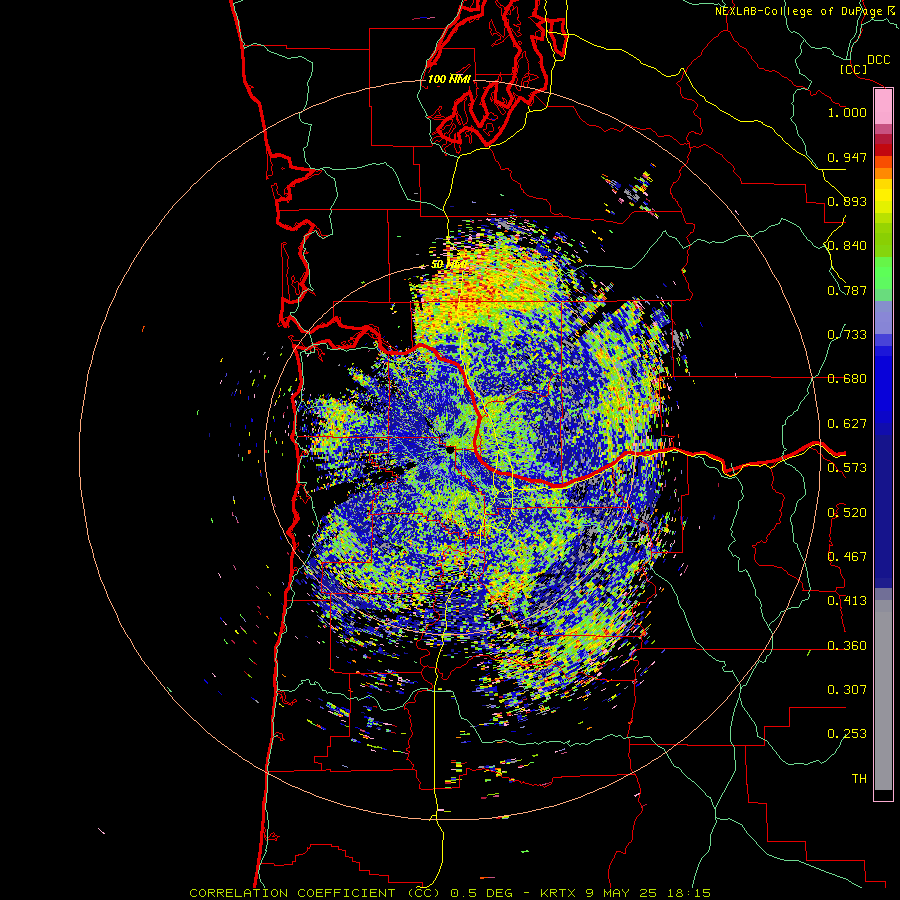Click the 0.787 scale value
Screen dimensions: 900x900
tap(847, 290)
